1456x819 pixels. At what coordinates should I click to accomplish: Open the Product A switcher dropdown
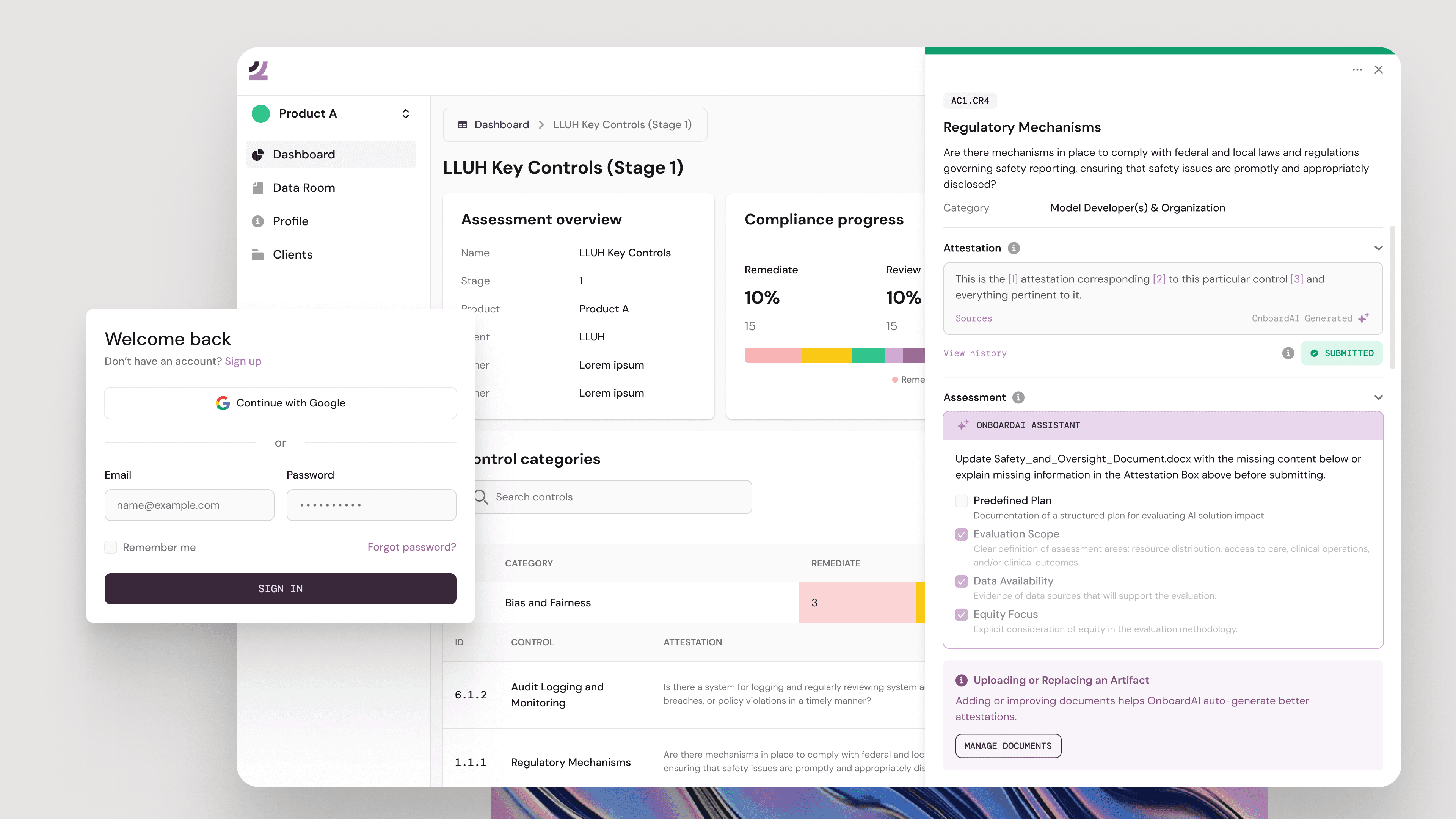[x=405, y=114]
